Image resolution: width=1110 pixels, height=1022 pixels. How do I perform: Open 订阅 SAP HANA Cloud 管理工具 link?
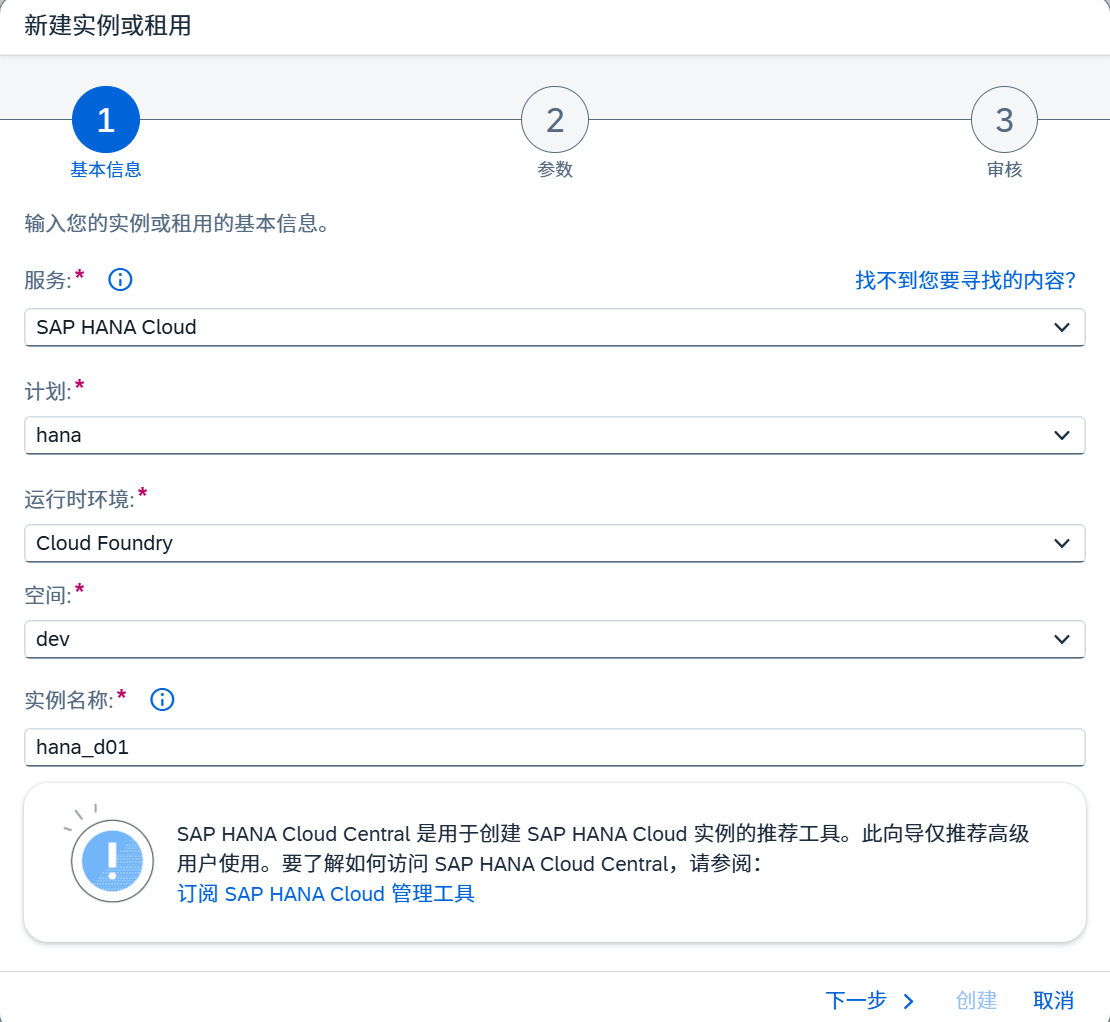pos(326,894)
